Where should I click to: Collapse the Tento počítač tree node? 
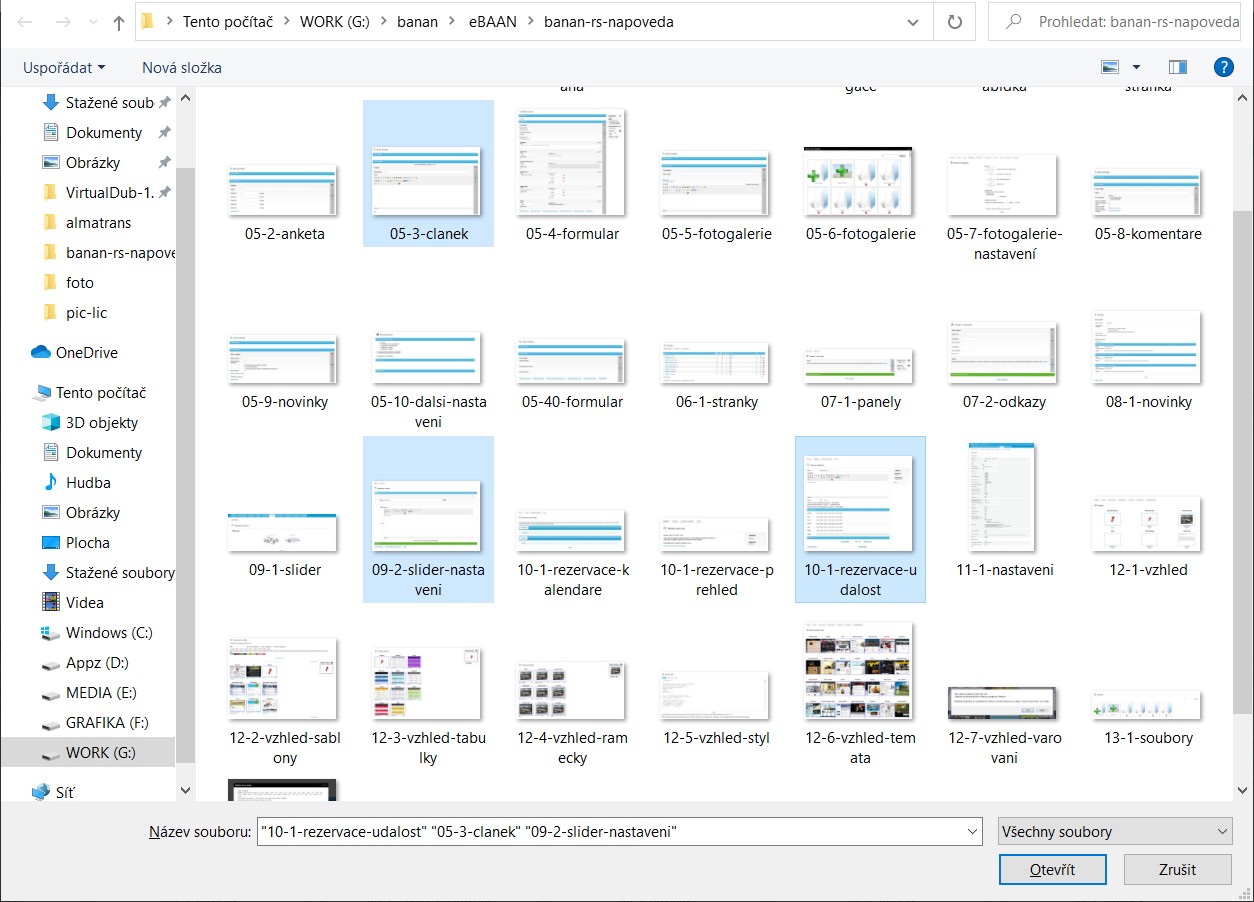pyautogui.click(x=21, y=393)
